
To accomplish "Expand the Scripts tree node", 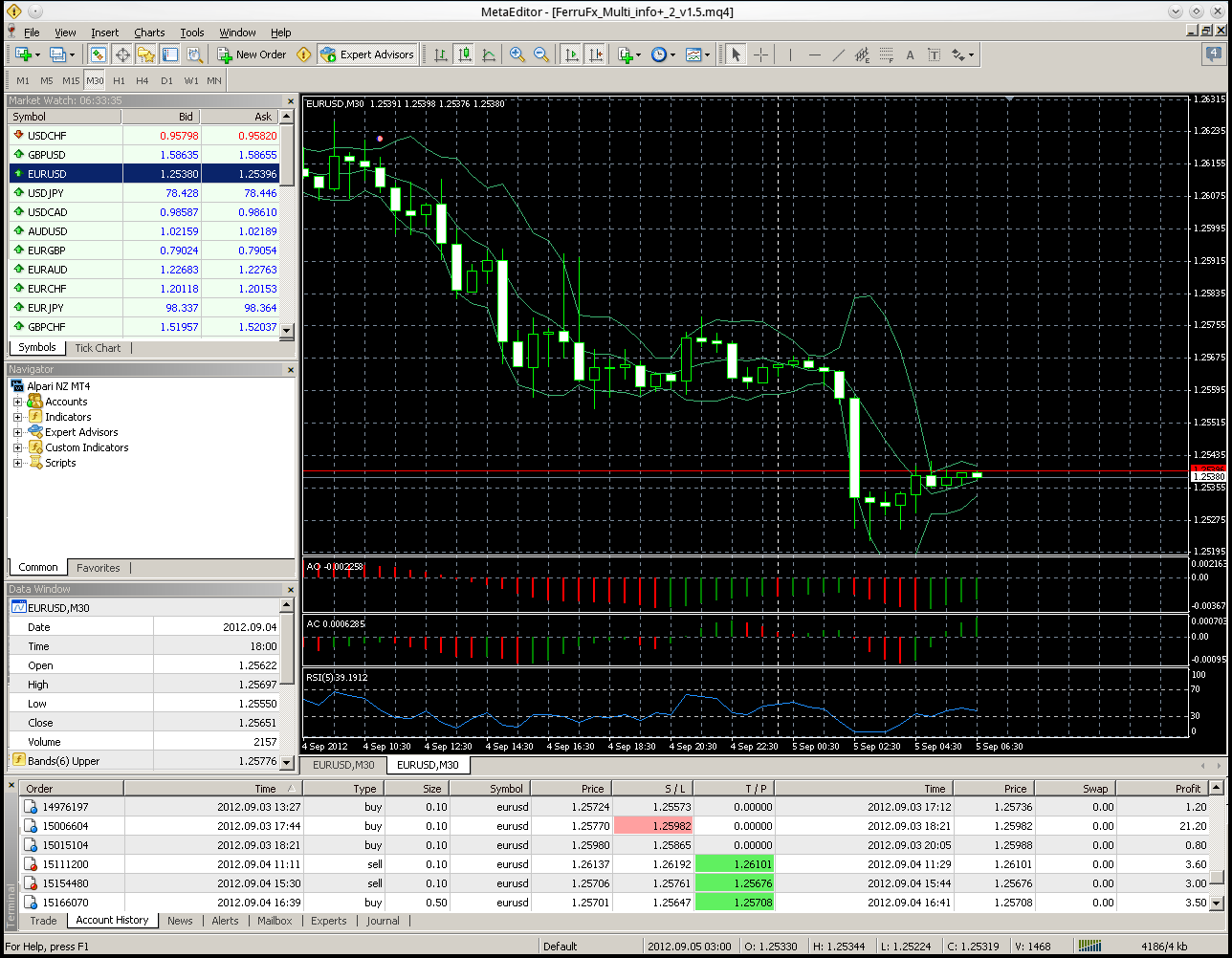I will click(x=17, y=463).
